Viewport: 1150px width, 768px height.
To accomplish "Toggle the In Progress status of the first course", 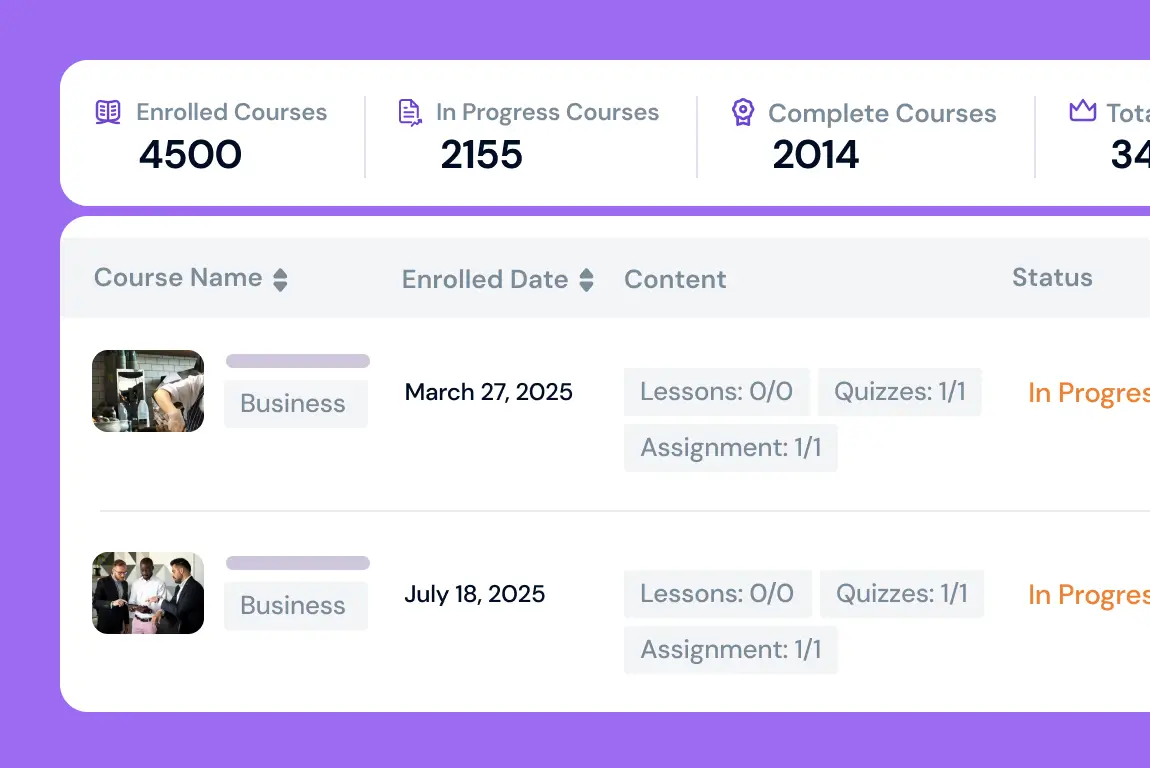I will pos(1088,392).
